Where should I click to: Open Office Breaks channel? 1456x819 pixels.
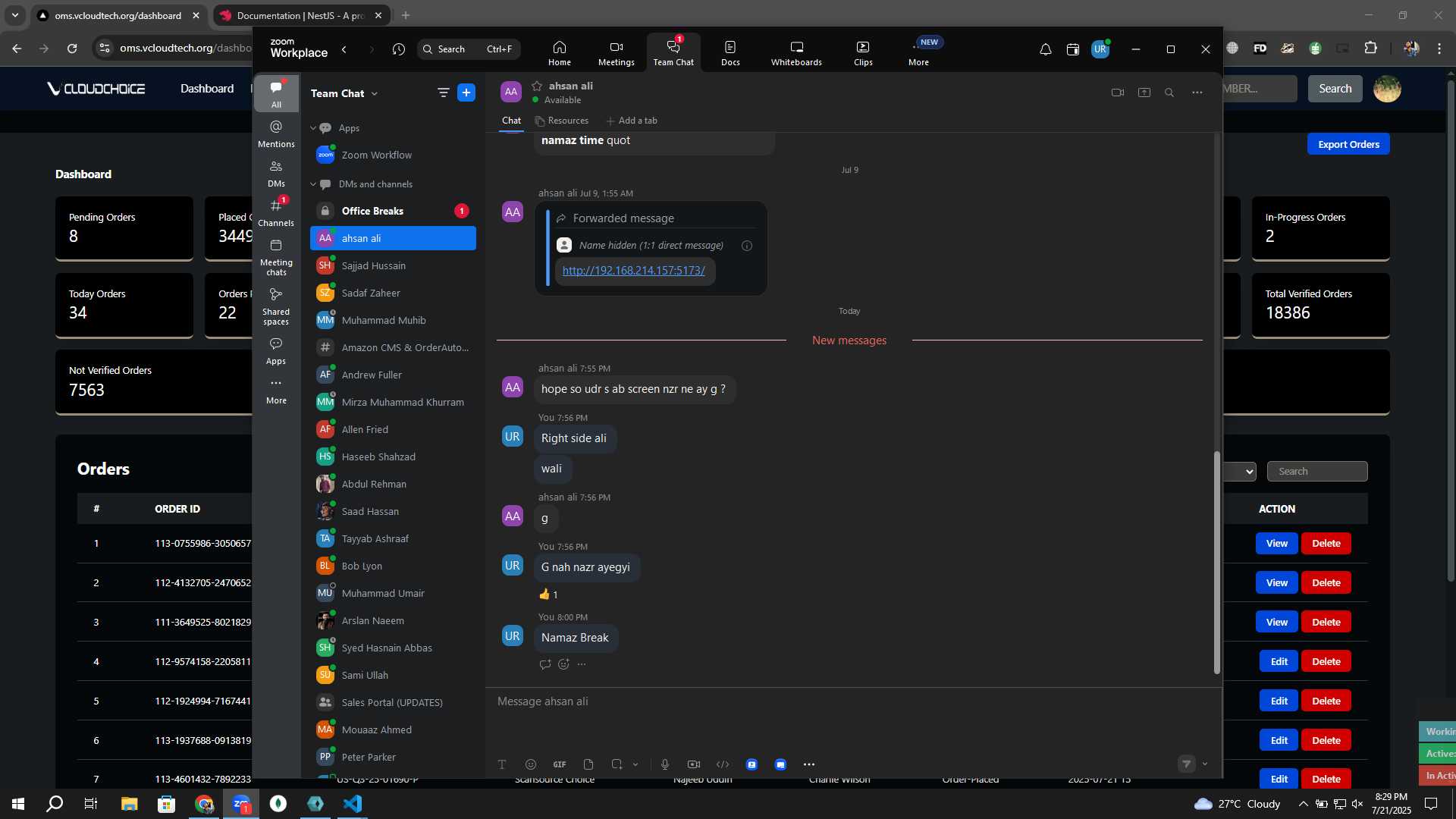click(393, 211)
